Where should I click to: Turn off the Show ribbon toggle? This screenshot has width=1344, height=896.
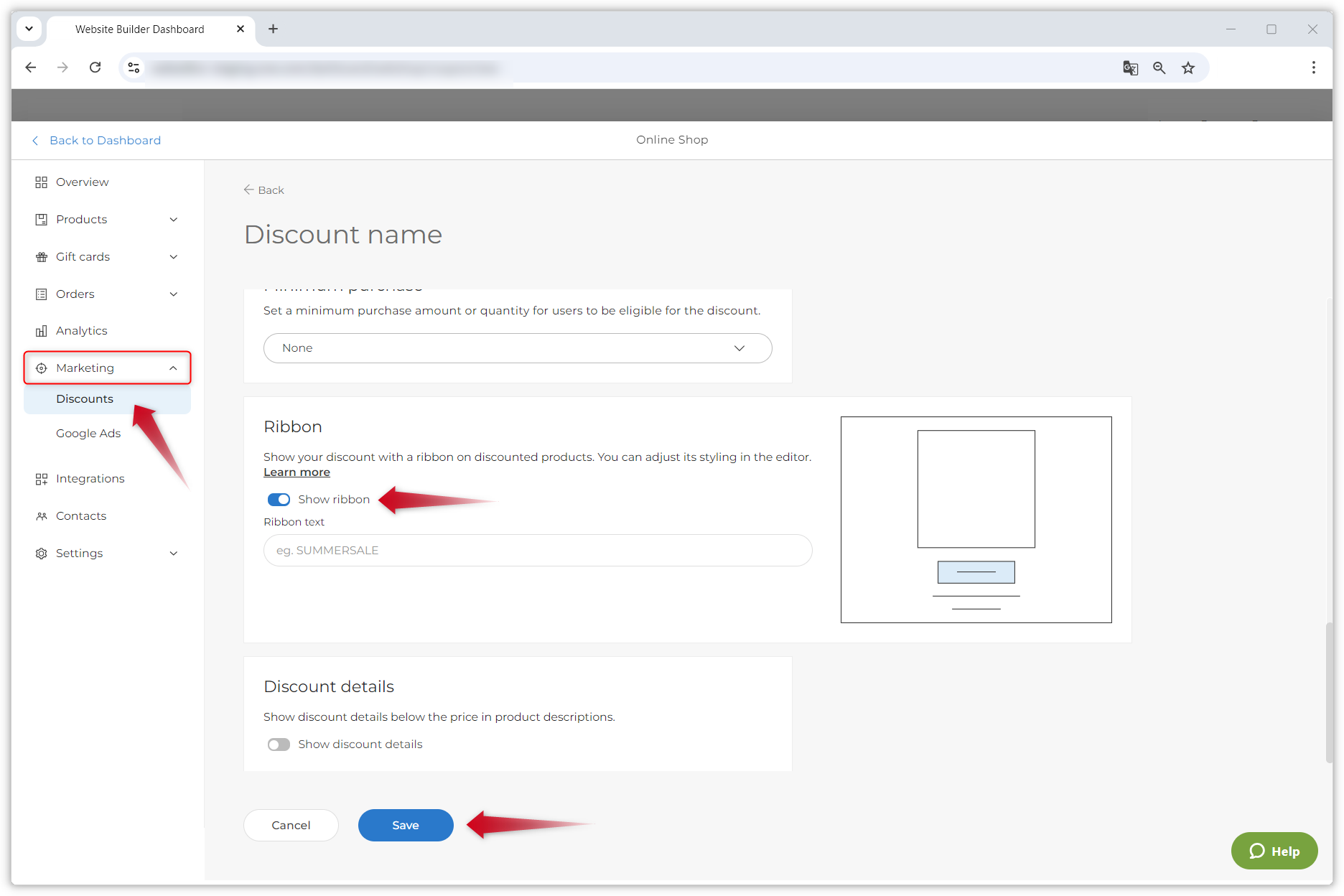coord(279,500)
